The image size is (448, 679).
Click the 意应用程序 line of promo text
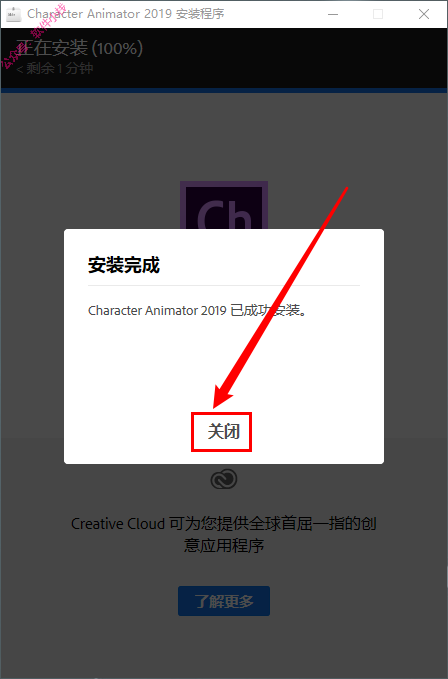[224, 545]
